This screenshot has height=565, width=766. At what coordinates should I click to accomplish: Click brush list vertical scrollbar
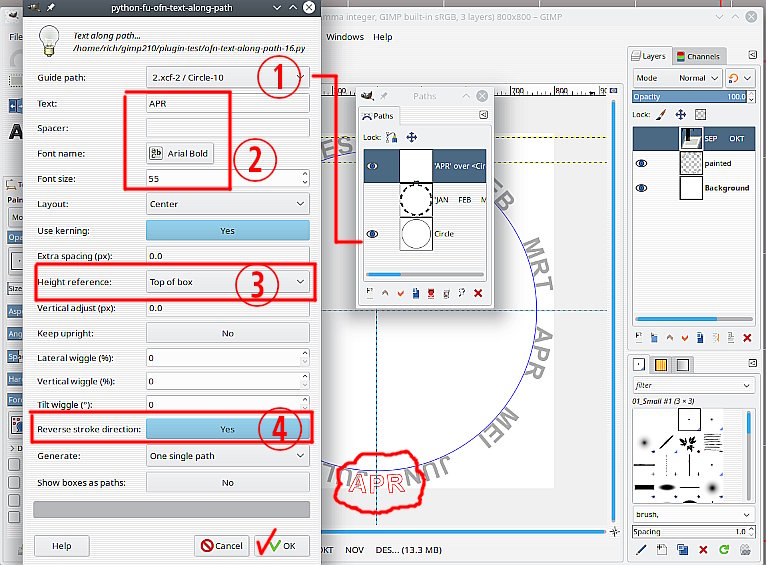click(748, 455)
